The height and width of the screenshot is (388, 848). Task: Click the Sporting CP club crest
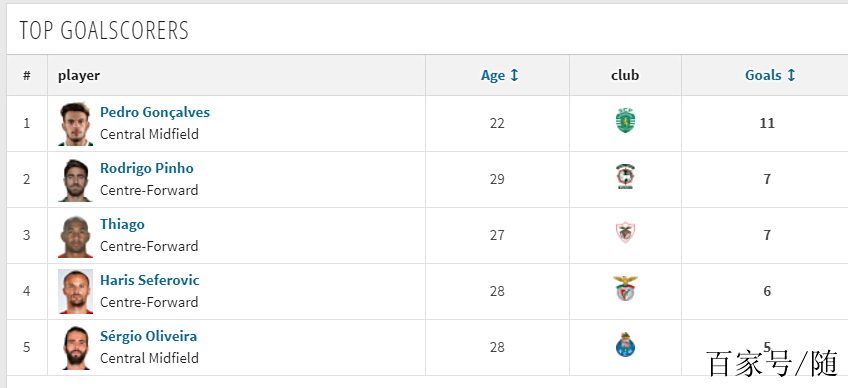(x=625, y=121)
